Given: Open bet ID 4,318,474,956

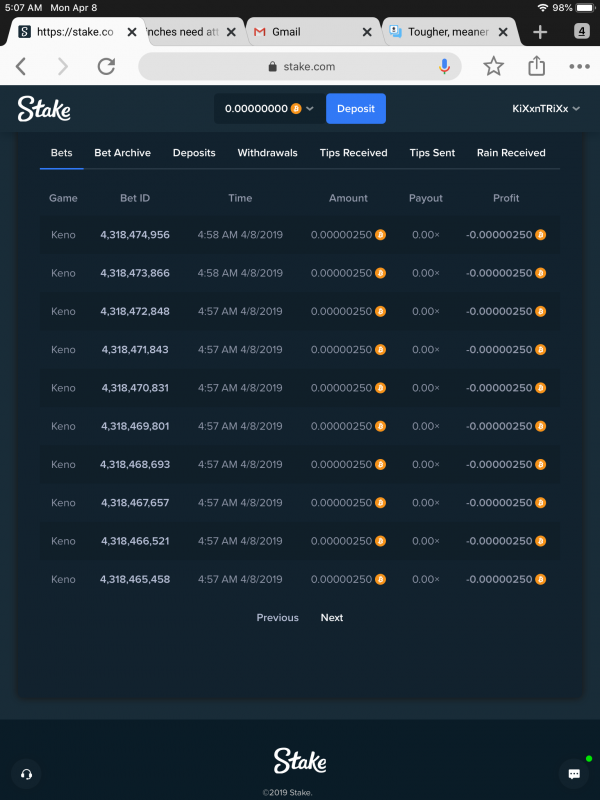Looking at the screenshot, I should (135, 235).
